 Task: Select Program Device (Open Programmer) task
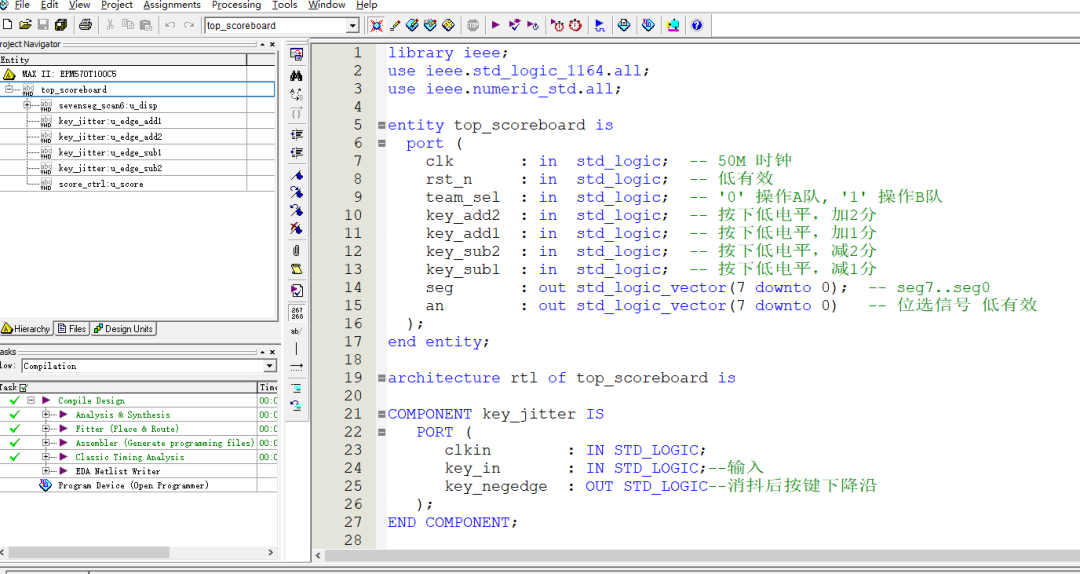[132, 485]
